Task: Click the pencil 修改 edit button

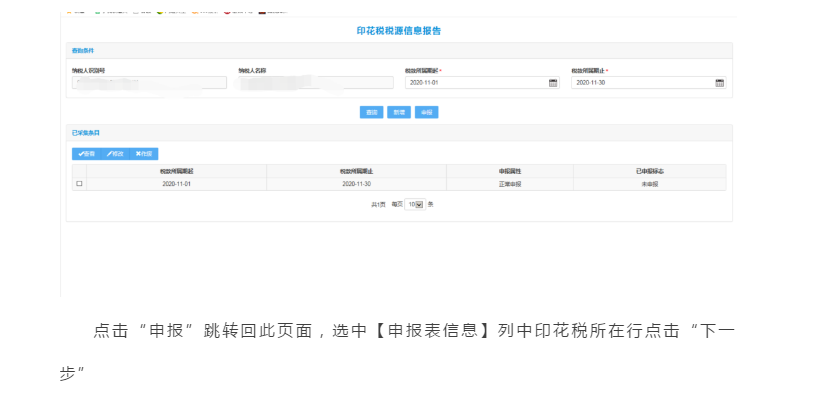Action: point(115,153)
